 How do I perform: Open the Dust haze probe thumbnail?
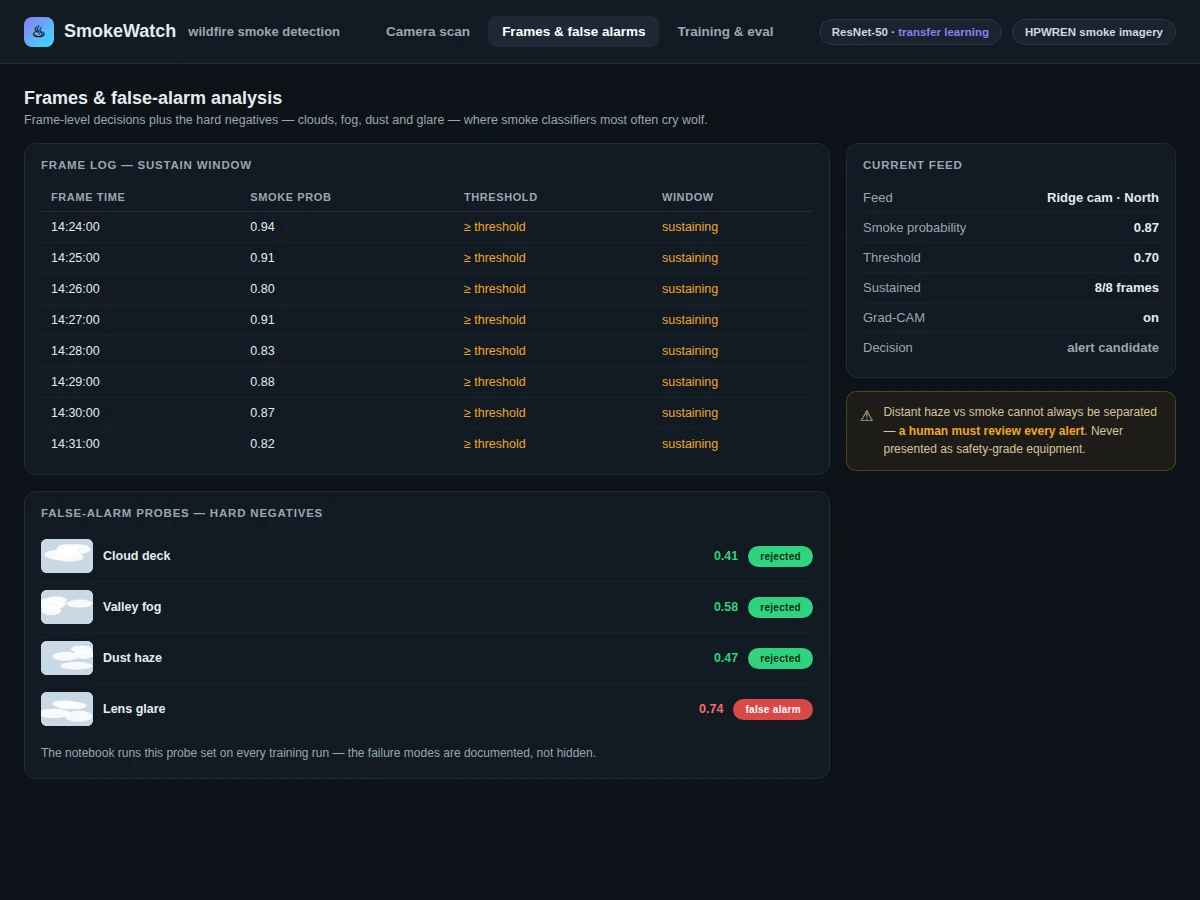tap(67, 658)
